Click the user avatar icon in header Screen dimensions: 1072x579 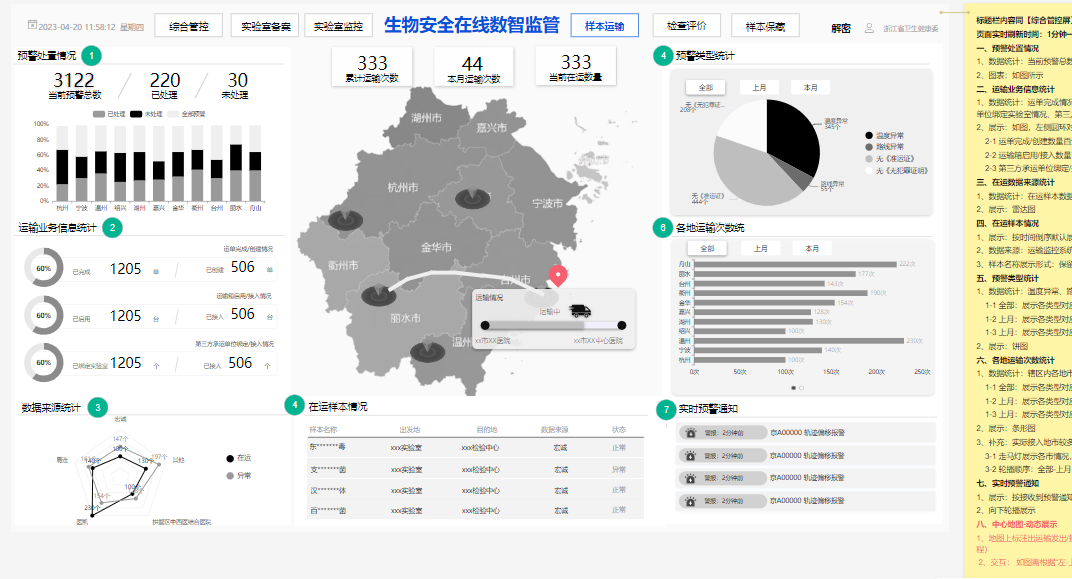(x=869, y=29)
